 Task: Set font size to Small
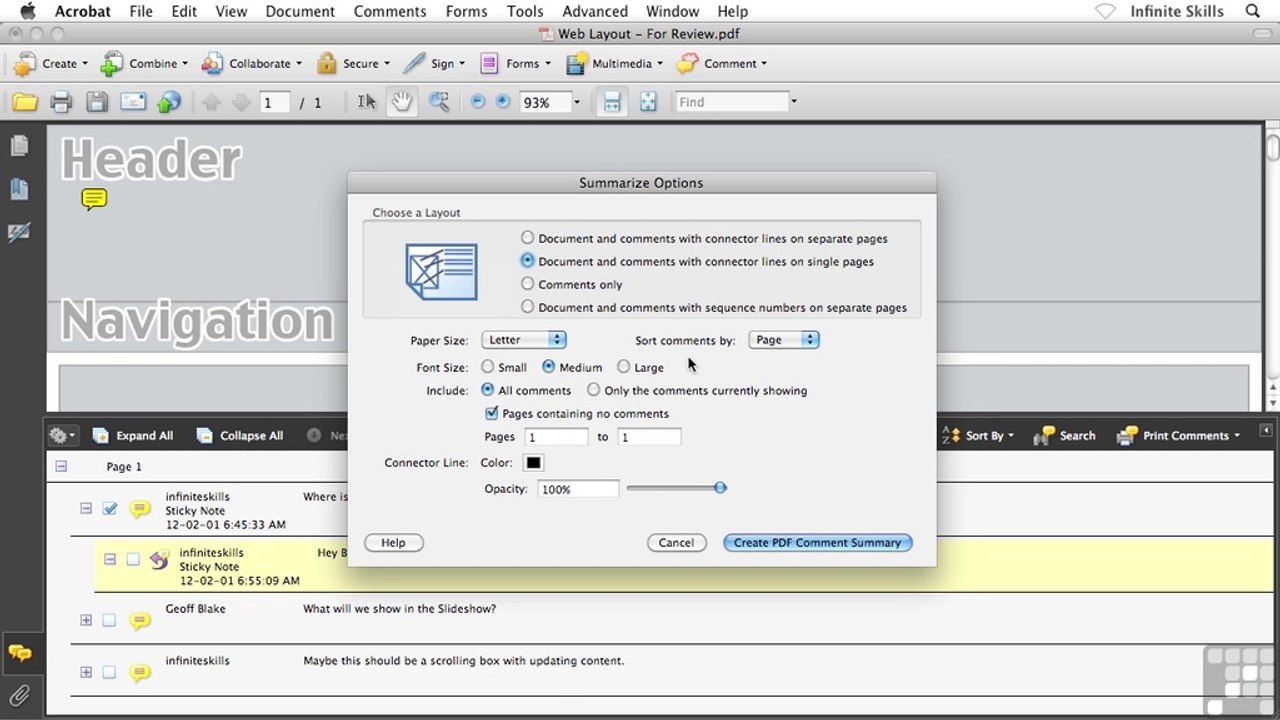(487, 367)
